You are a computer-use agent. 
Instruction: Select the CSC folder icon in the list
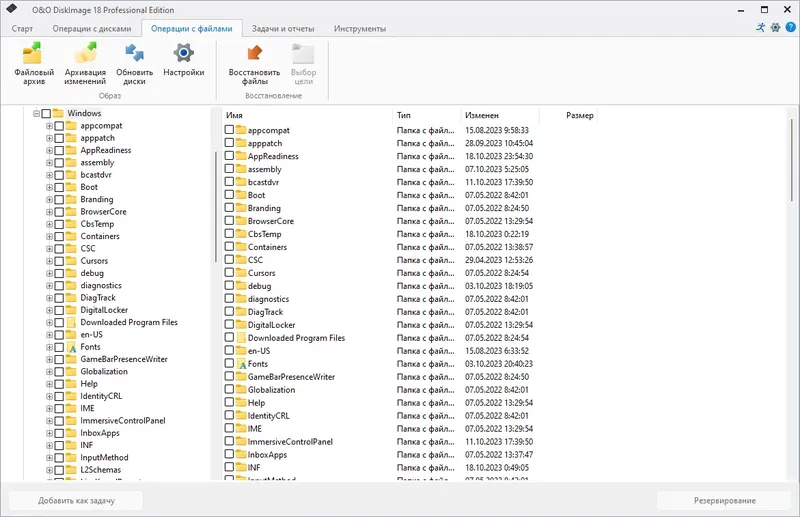tap(241, 260)
